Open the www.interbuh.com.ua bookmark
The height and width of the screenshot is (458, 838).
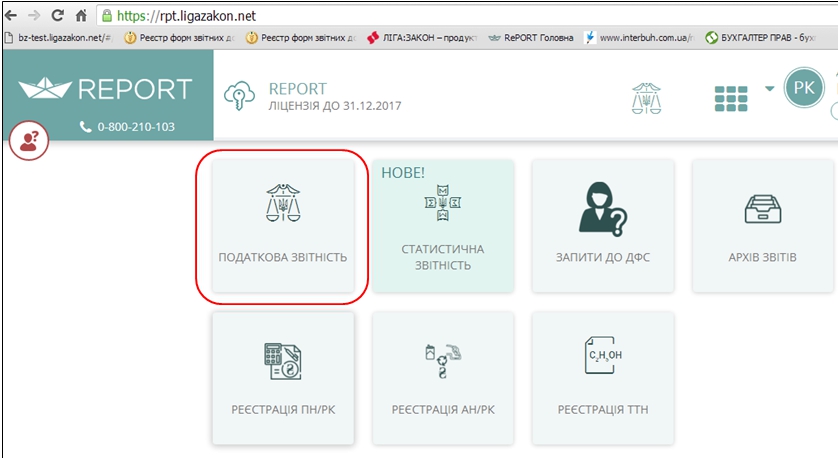[x=639, y=38]
